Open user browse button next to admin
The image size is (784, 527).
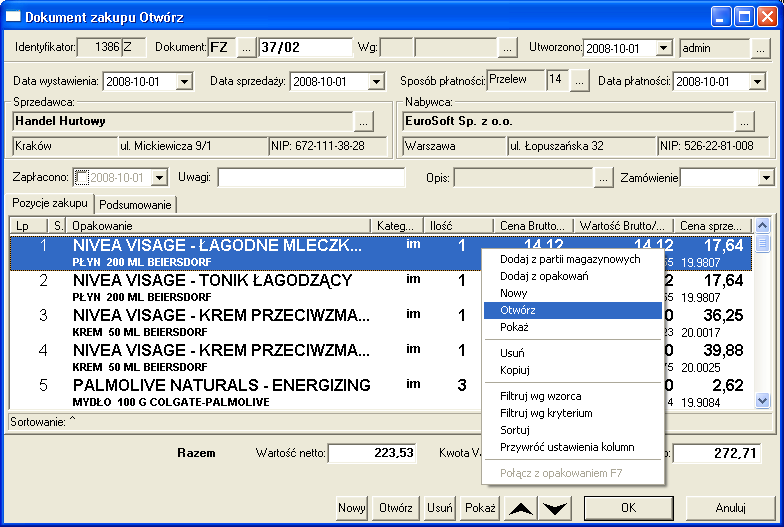[x=760, y=48]
